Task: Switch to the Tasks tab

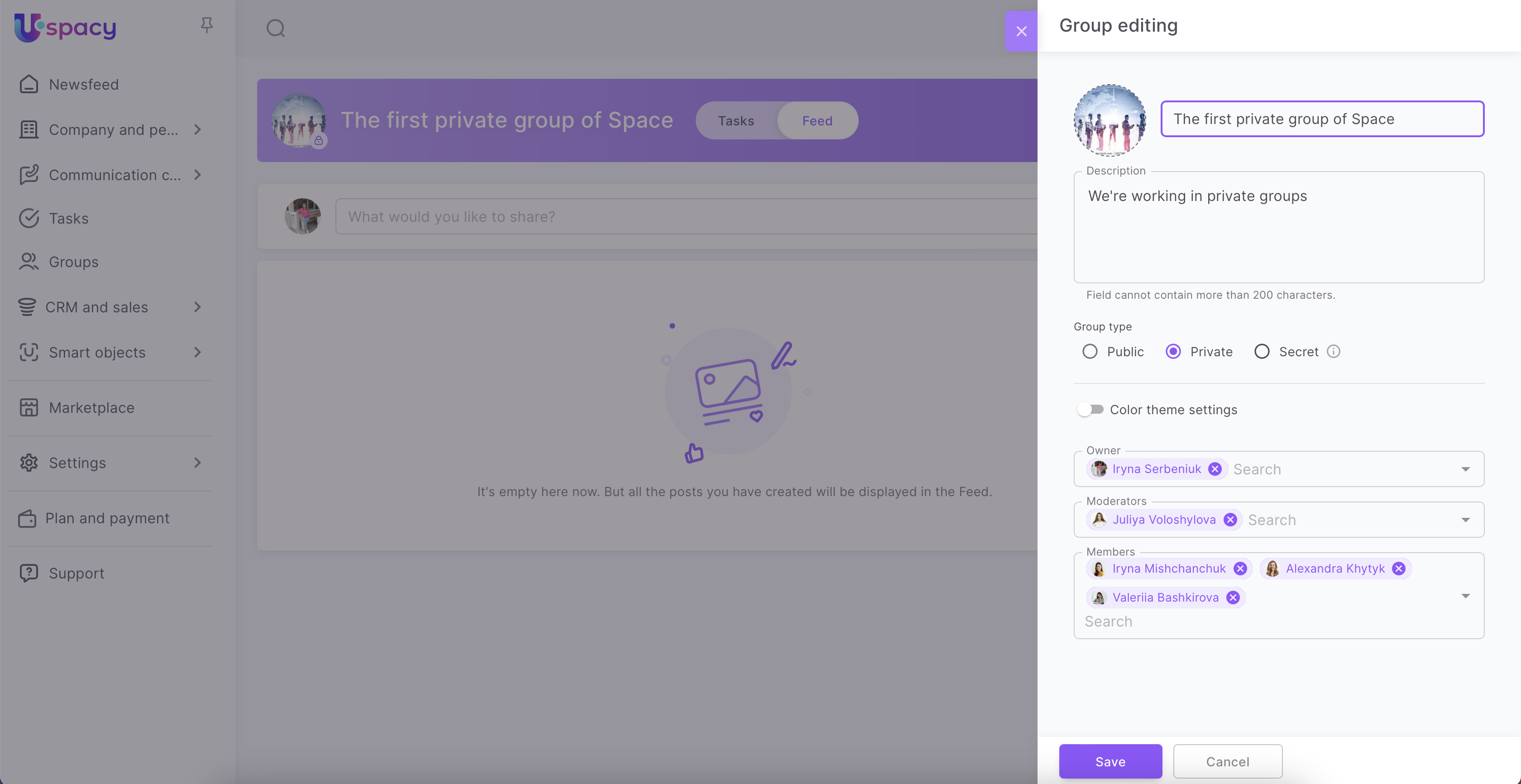Action: 736,121
